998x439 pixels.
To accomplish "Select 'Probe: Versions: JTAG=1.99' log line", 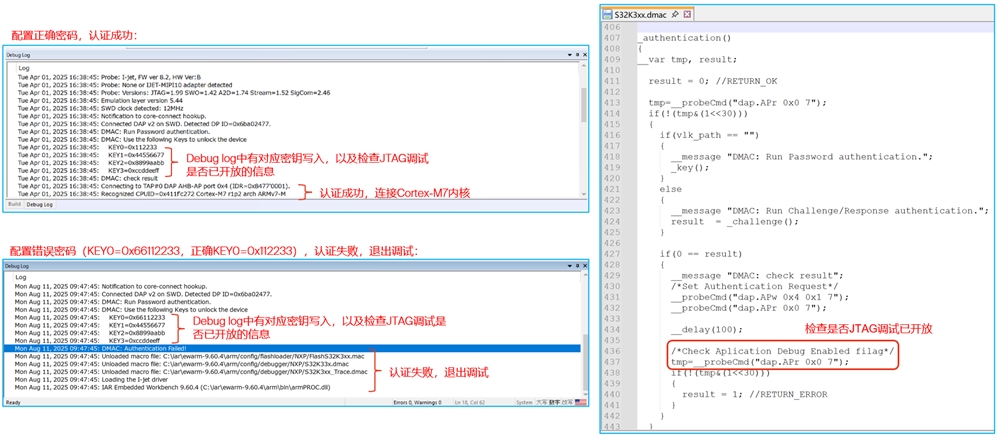I will (x=174, y=92).
